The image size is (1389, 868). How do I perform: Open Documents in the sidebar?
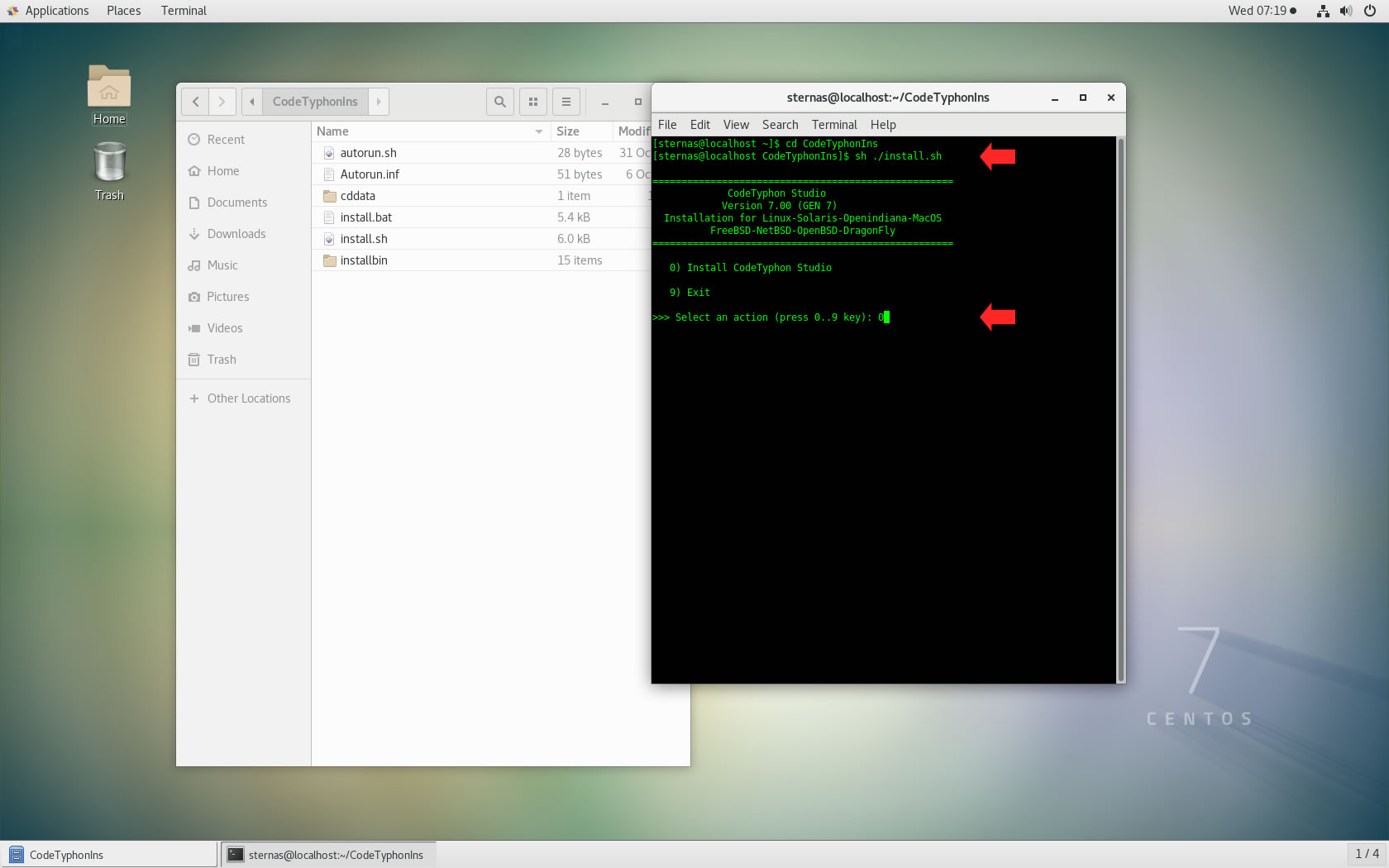tap(243, 203)
